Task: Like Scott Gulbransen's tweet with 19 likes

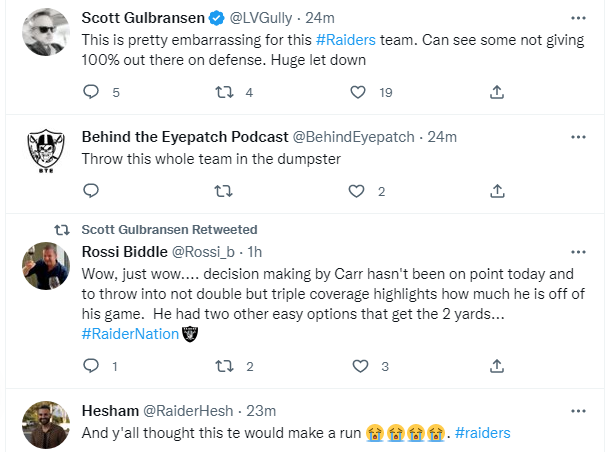Action: tap(359, 92)
